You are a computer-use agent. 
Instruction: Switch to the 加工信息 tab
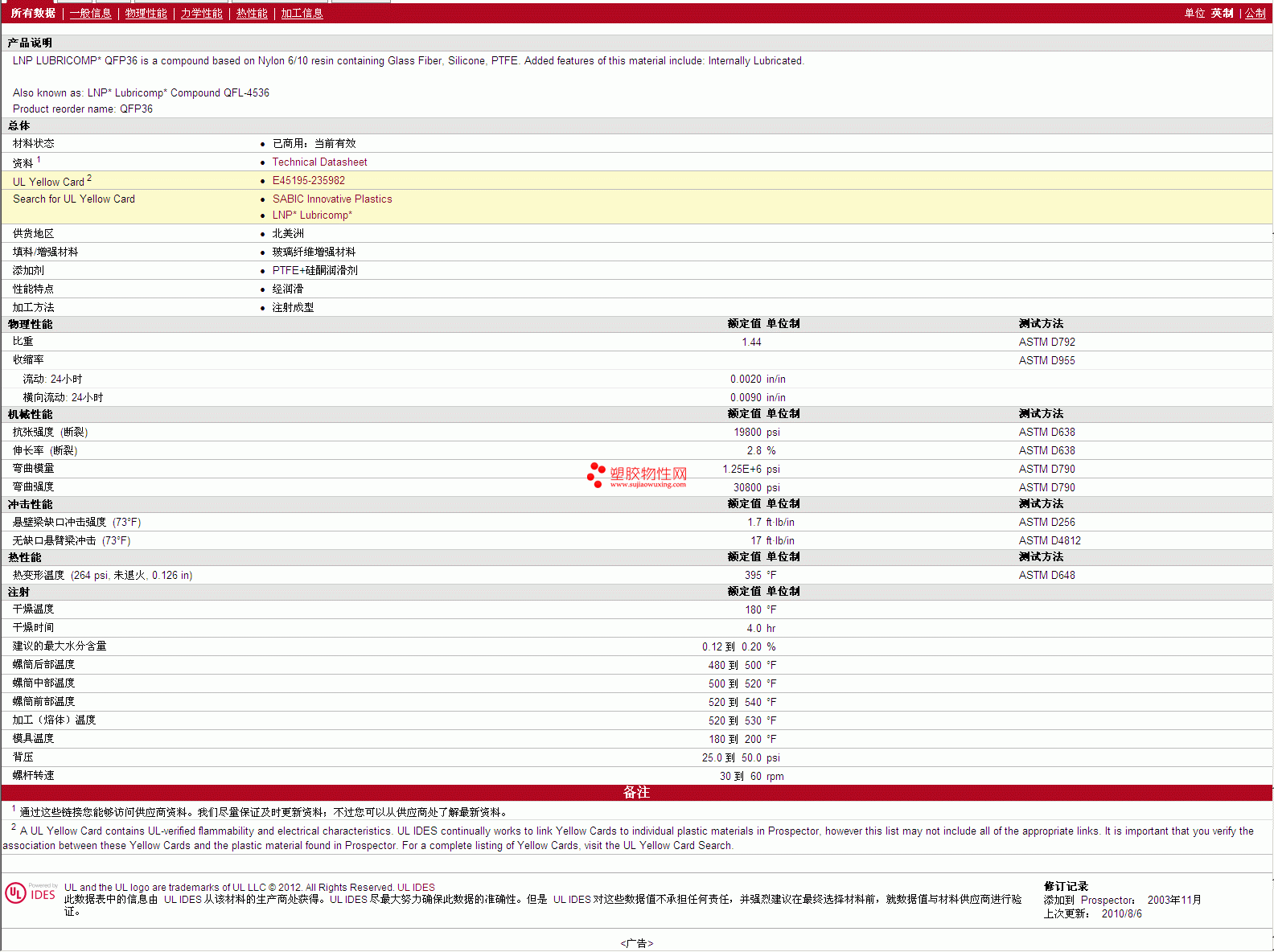[x=302, y=14]
